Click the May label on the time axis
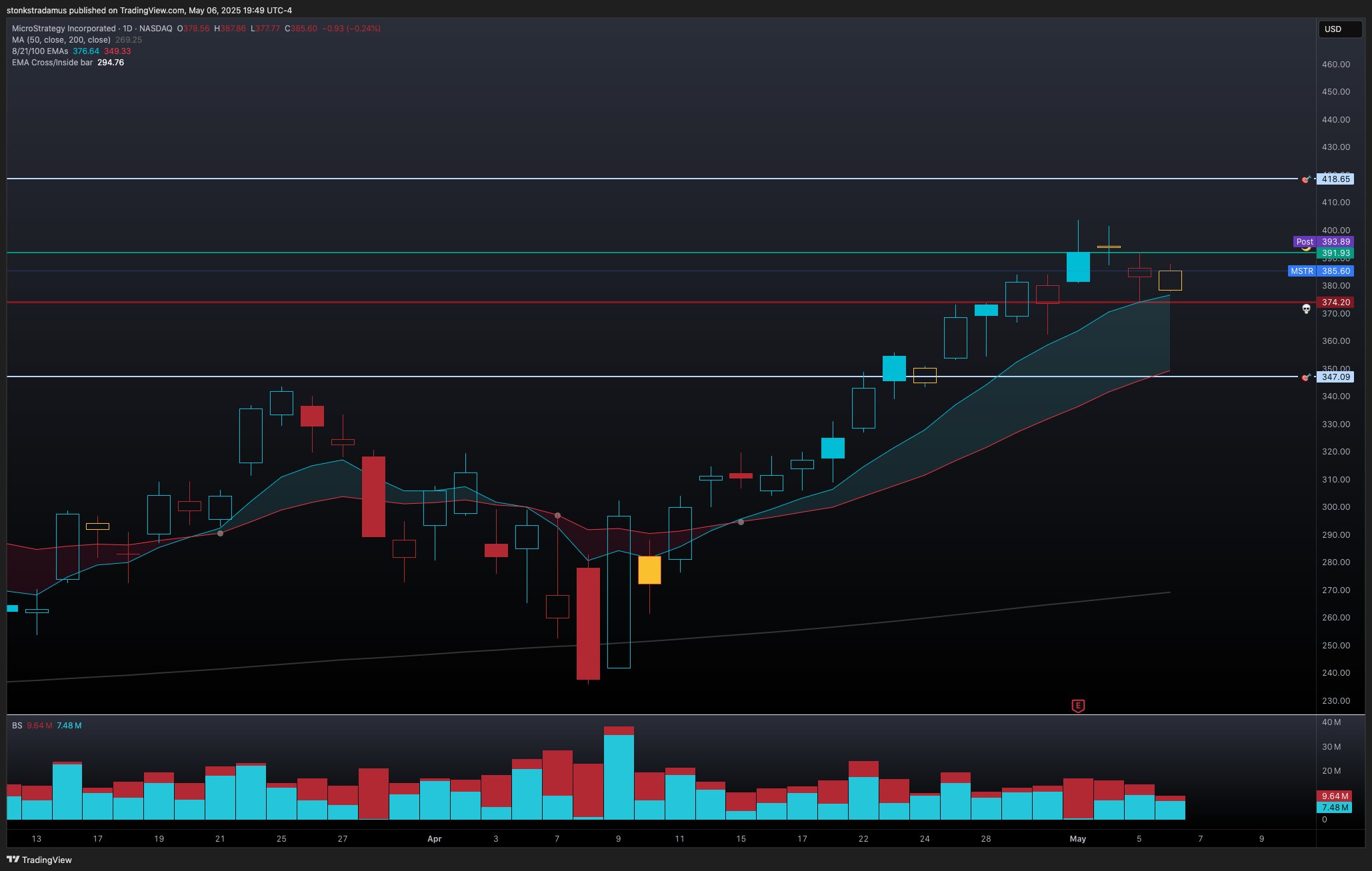 click(1077, 839)
